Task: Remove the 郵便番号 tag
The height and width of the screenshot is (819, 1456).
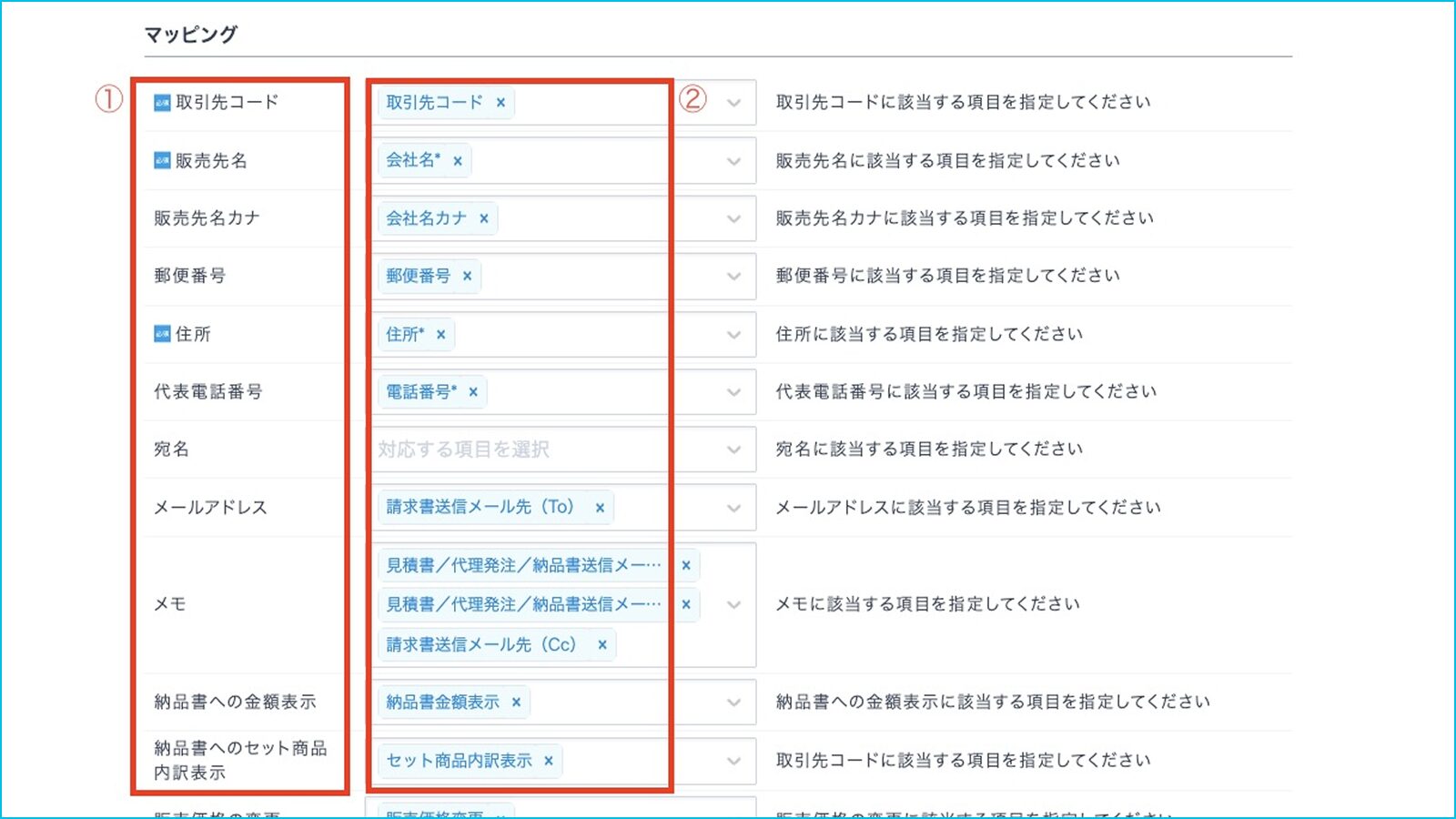Action: tap(467, 276)
